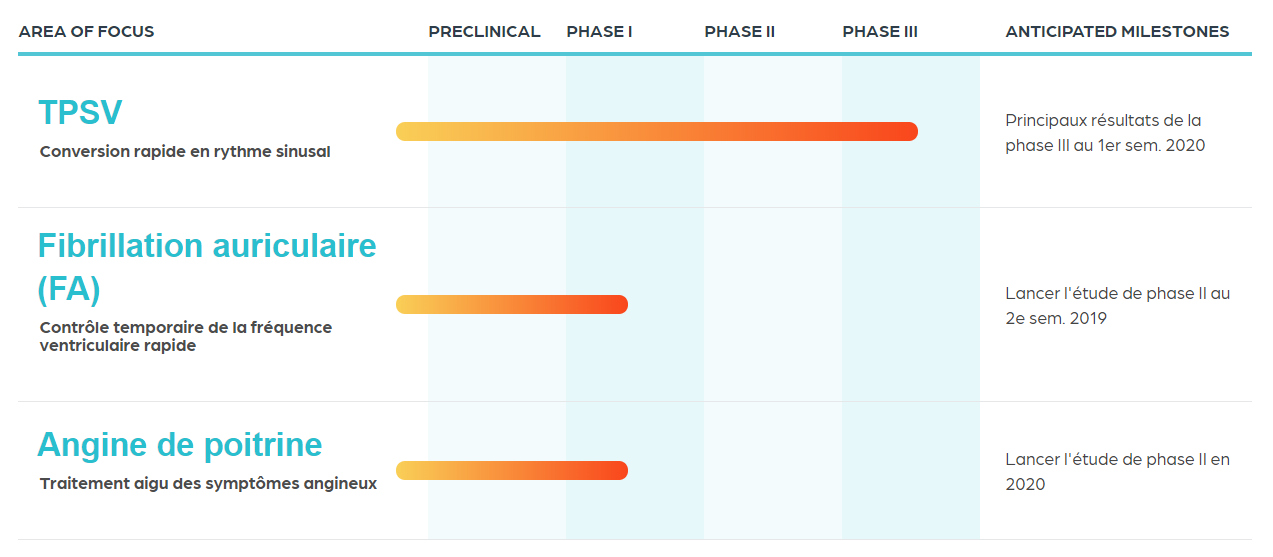
Task: Click the TPSV phase III results milestone
Action: pyautogui.click(x=1105, y=133)
